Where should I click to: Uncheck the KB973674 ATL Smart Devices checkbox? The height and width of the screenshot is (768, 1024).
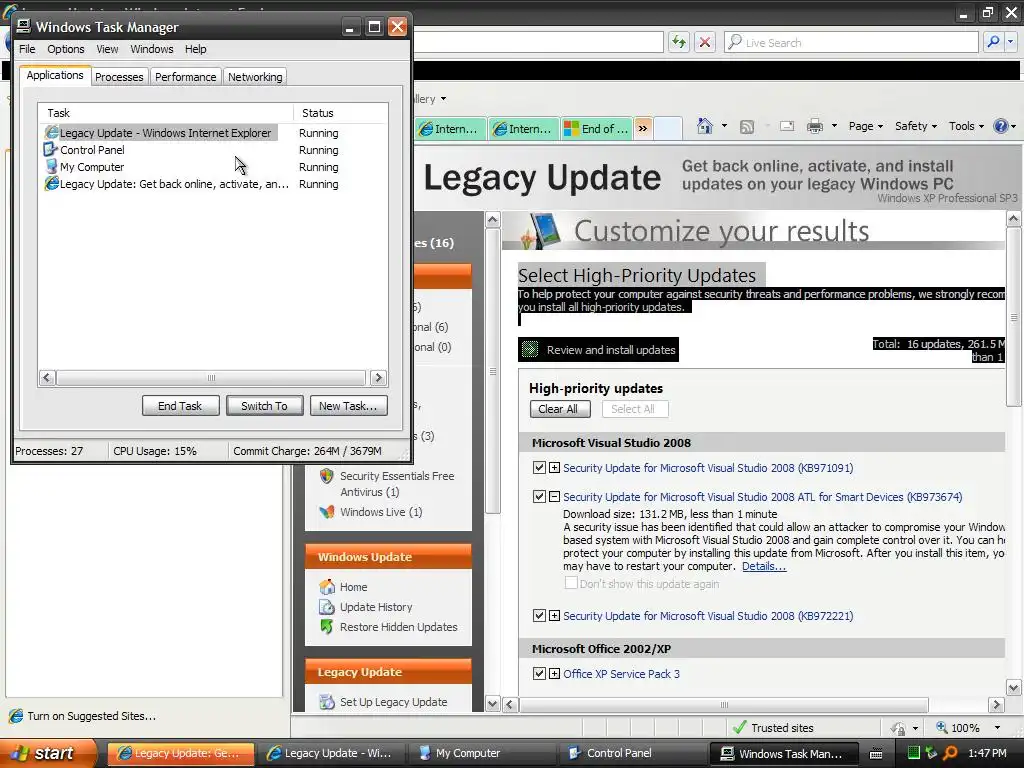[539, 497]
